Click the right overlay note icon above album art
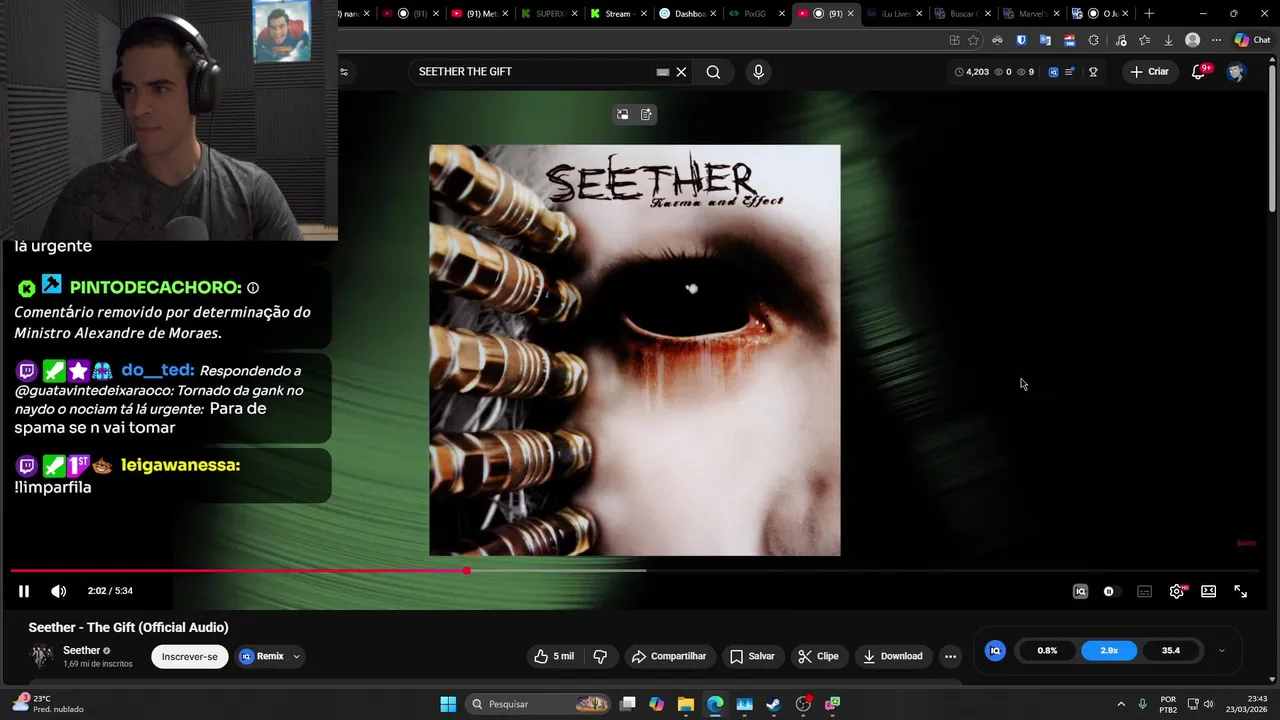 pos(646,114)
